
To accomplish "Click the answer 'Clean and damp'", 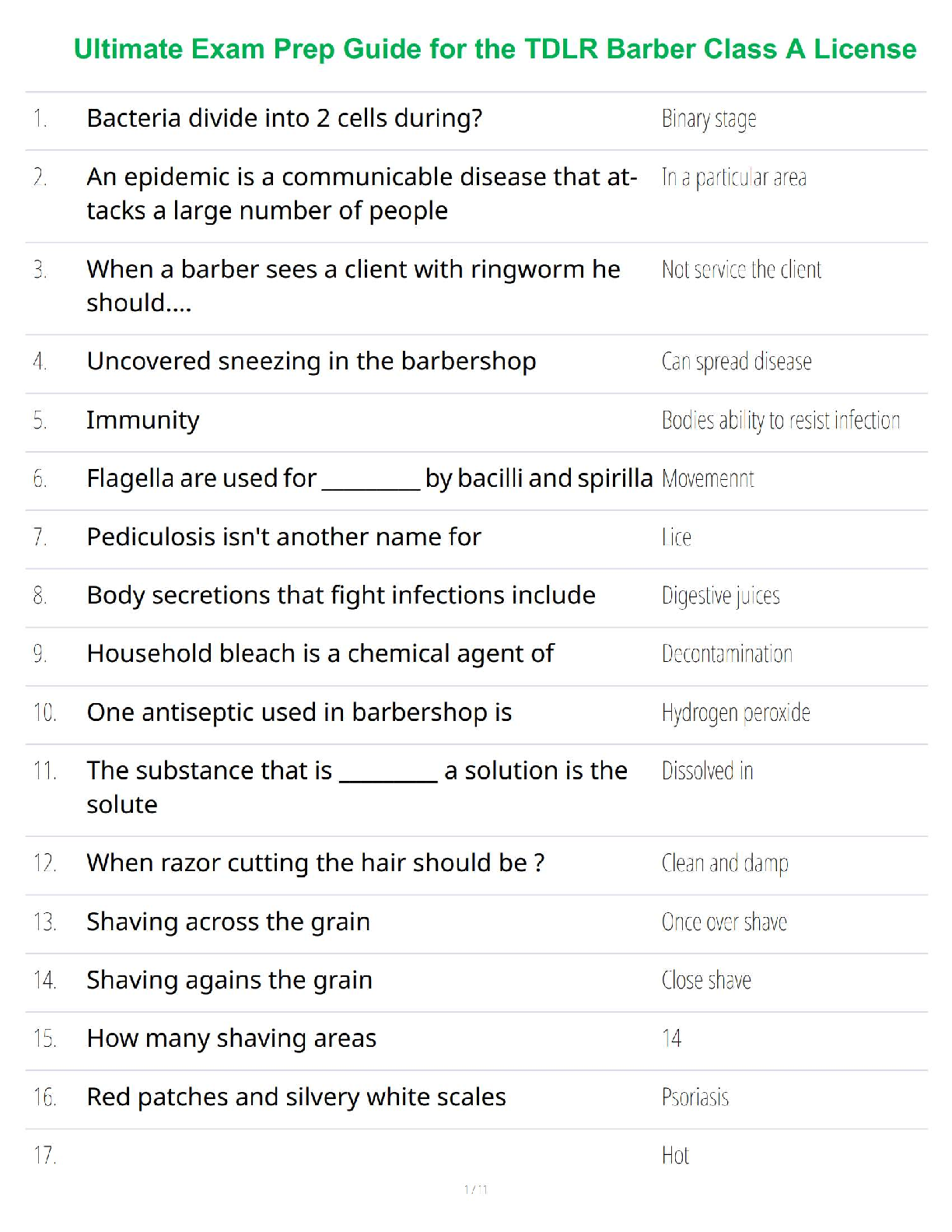I will pos(725,863).
